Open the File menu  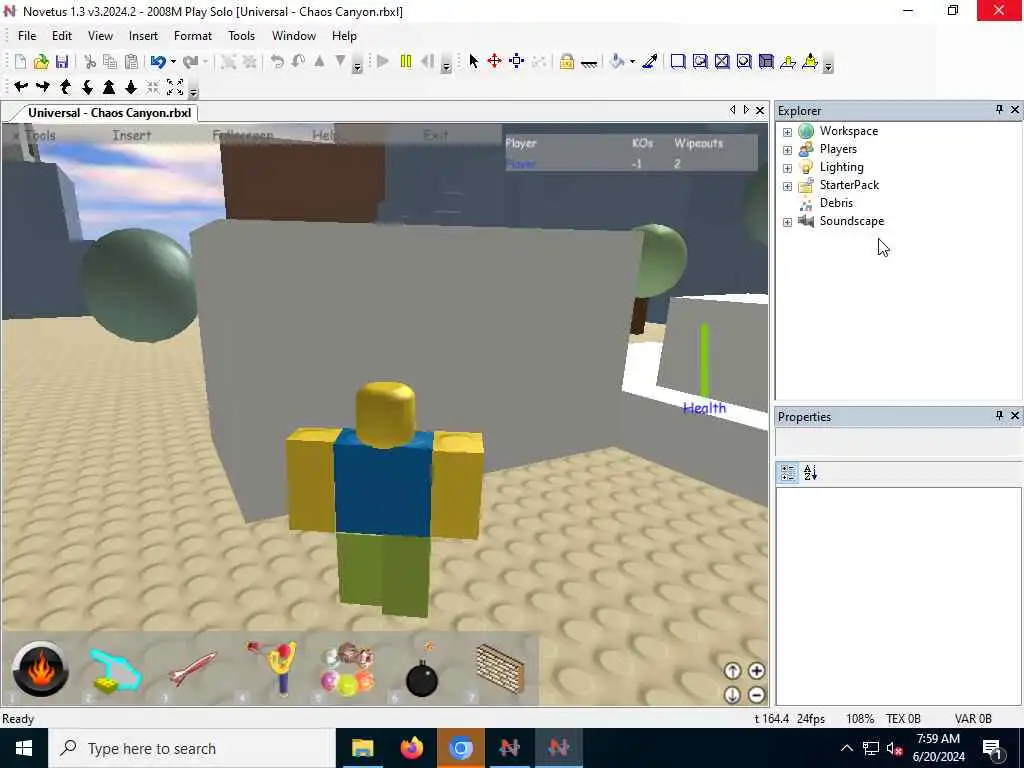pyautogui.click(x=27, y=36)
